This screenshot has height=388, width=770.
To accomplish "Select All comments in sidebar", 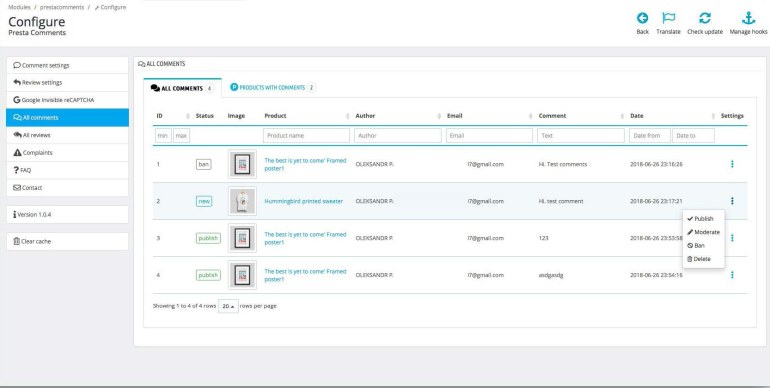I will [x=67, y=117].
